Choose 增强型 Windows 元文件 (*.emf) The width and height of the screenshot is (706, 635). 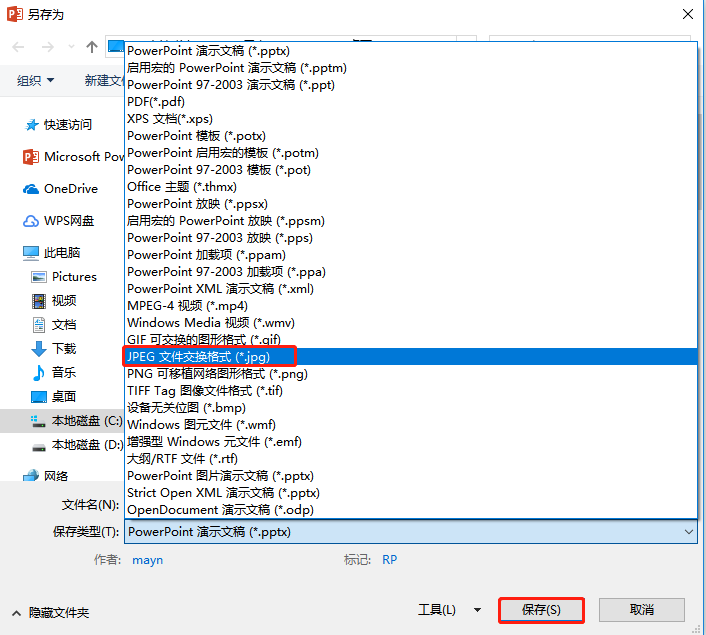[x=411, y=442]
